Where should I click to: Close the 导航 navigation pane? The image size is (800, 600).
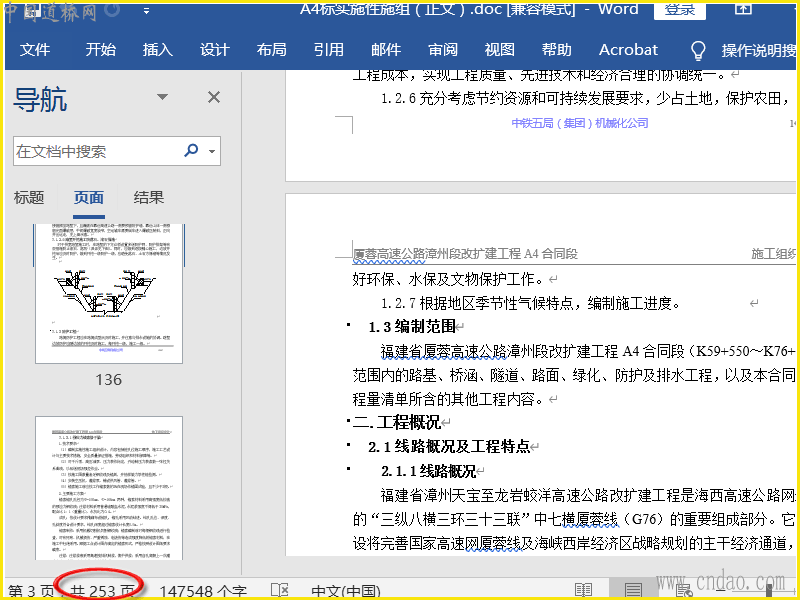(x=214, y=97)
